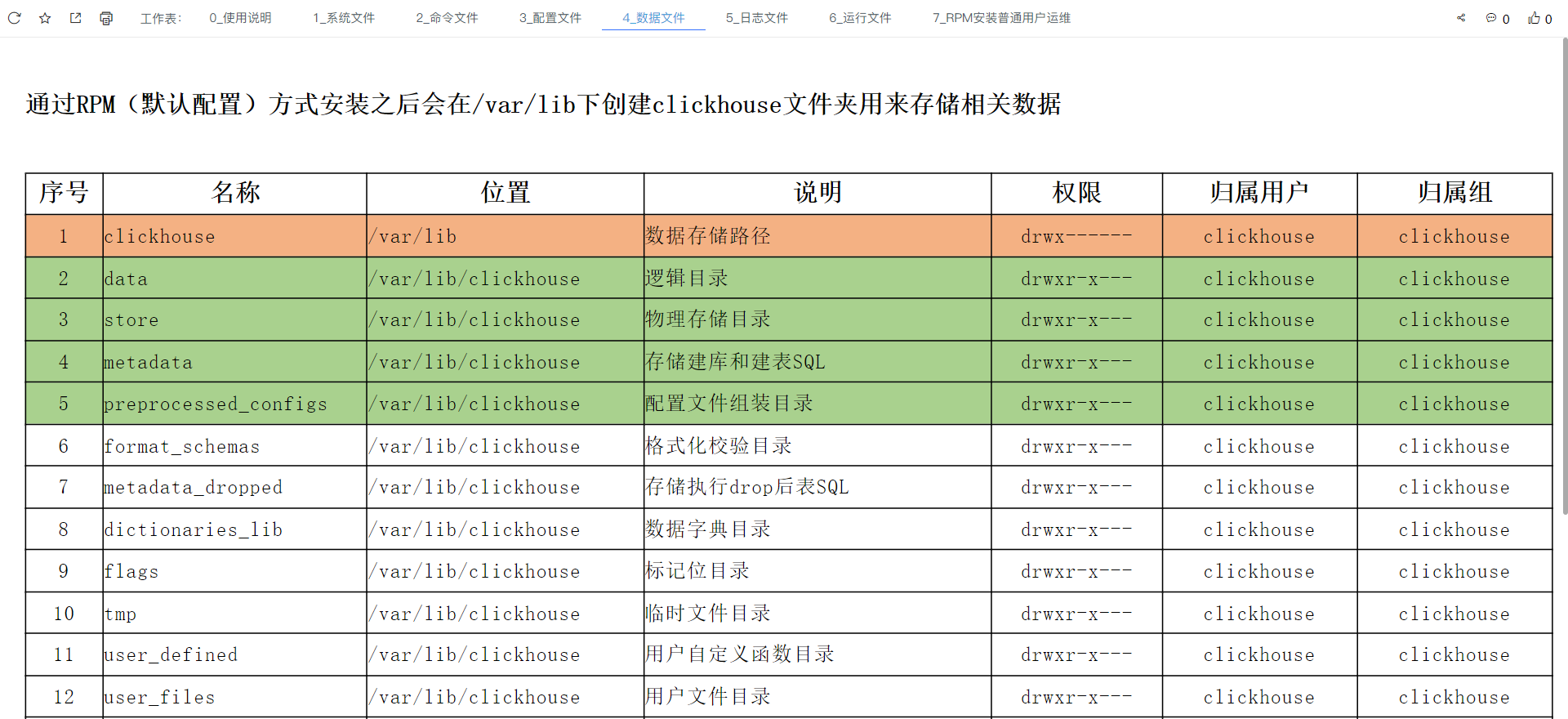Viewport: 1568px width, 719px height.
Task: Click the 名称 column header
Action: (x=235, y=194)
